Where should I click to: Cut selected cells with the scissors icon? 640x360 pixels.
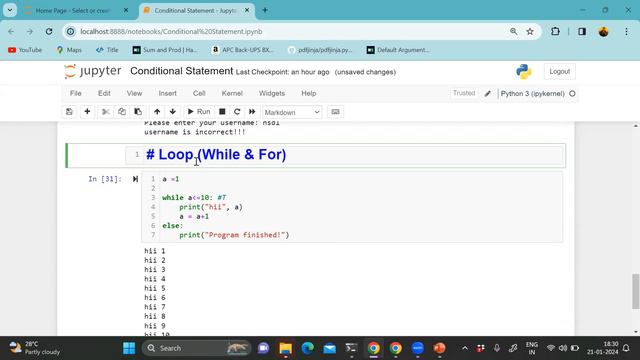[x=105, y=112]
